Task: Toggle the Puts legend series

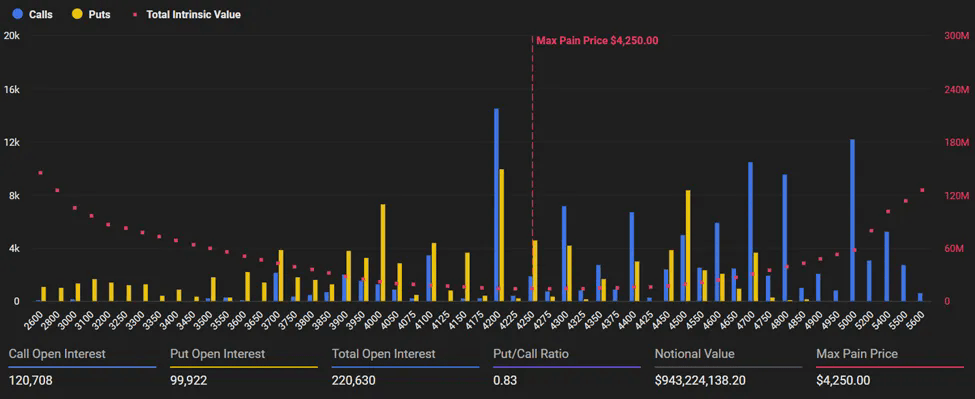Action: point(93,14)
